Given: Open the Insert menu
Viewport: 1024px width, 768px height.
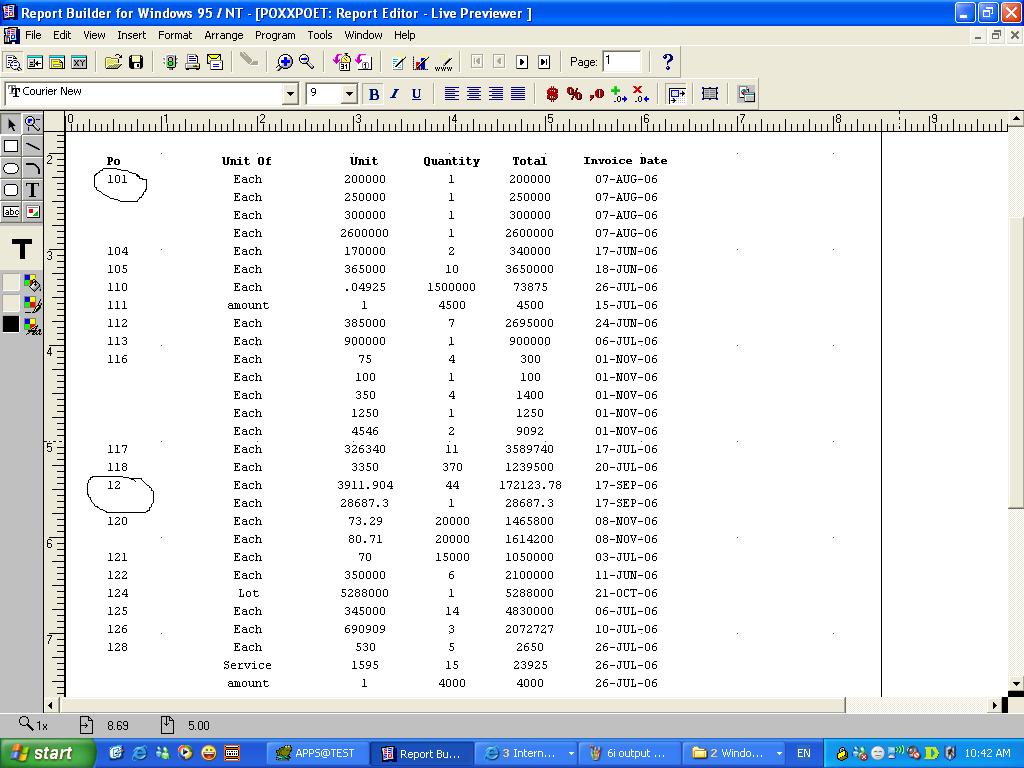Looking at the screenshot, I should point(132,35).
